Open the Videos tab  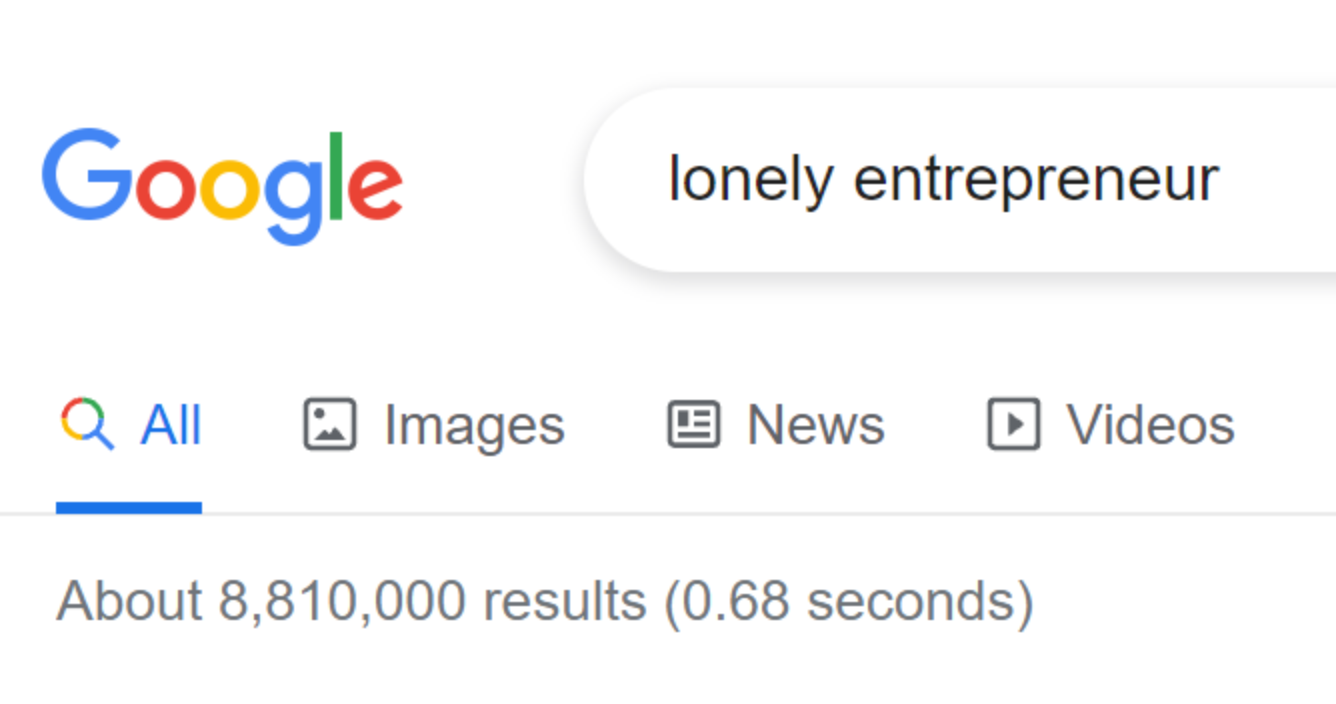(x=1150, y=425)
